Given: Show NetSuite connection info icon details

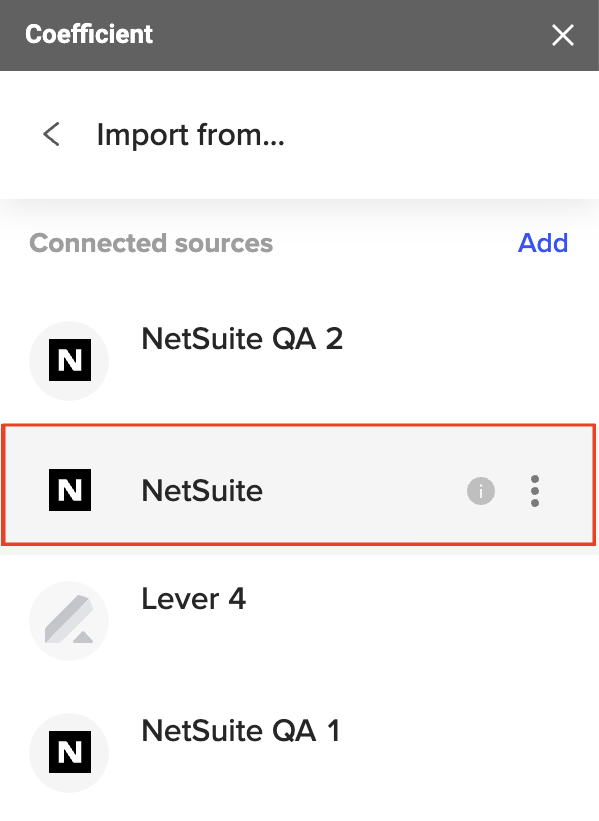Looking at the screenshot, I should 481,491.
